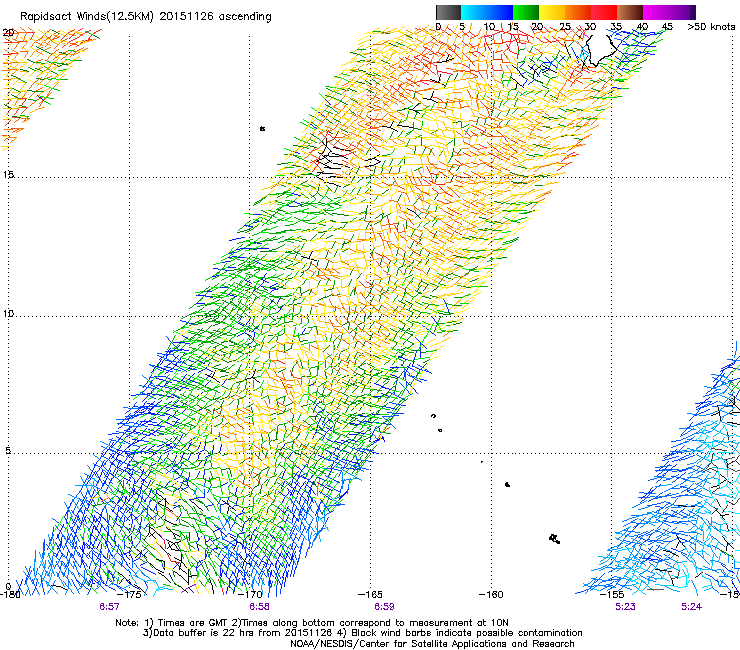The height and width of the screenshot is (650, 740).
Task: Pick the red 30-35 knots legend swatch
Action: coord(604,12)
